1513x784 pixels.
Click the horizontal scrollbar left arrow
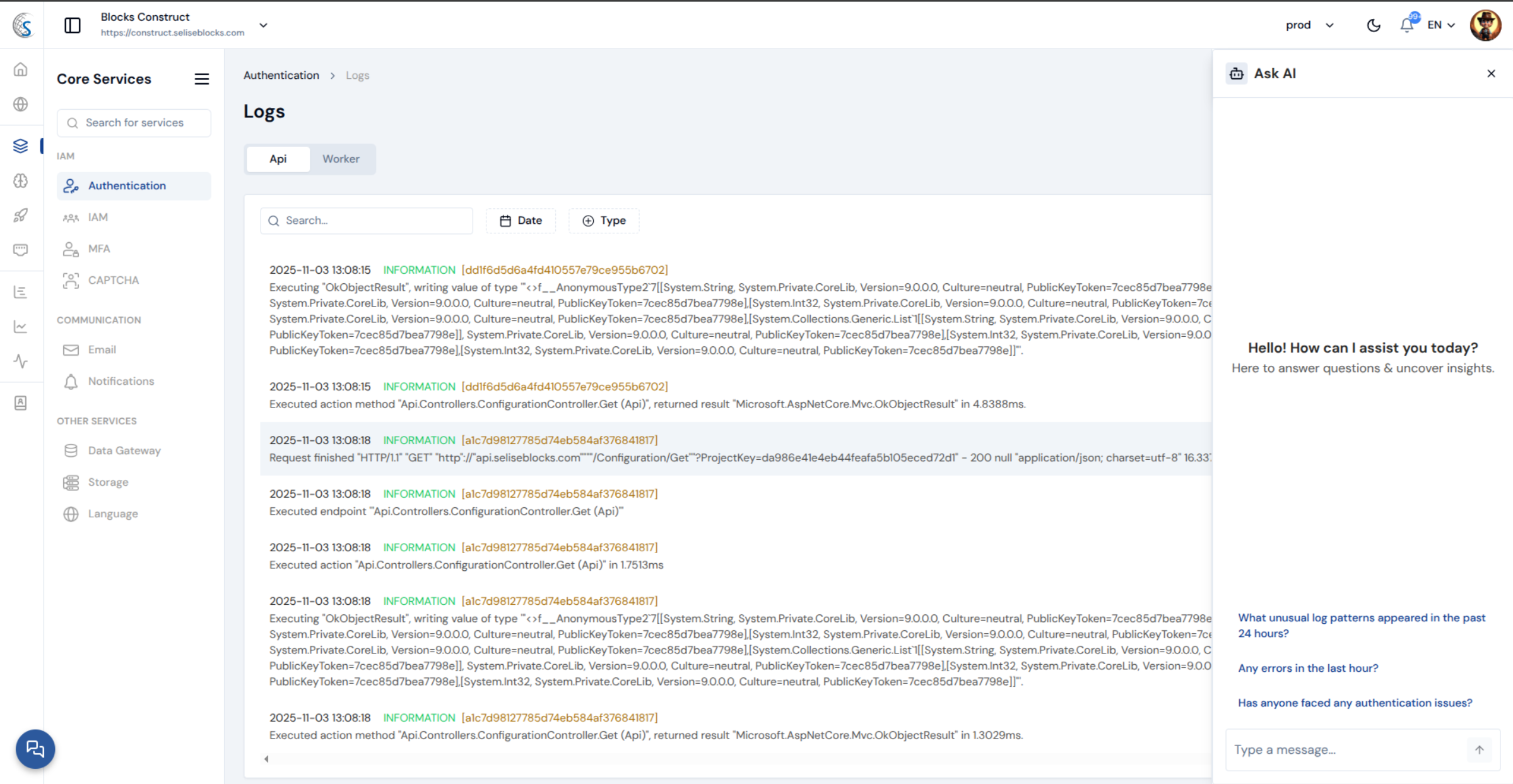point(266,759)
